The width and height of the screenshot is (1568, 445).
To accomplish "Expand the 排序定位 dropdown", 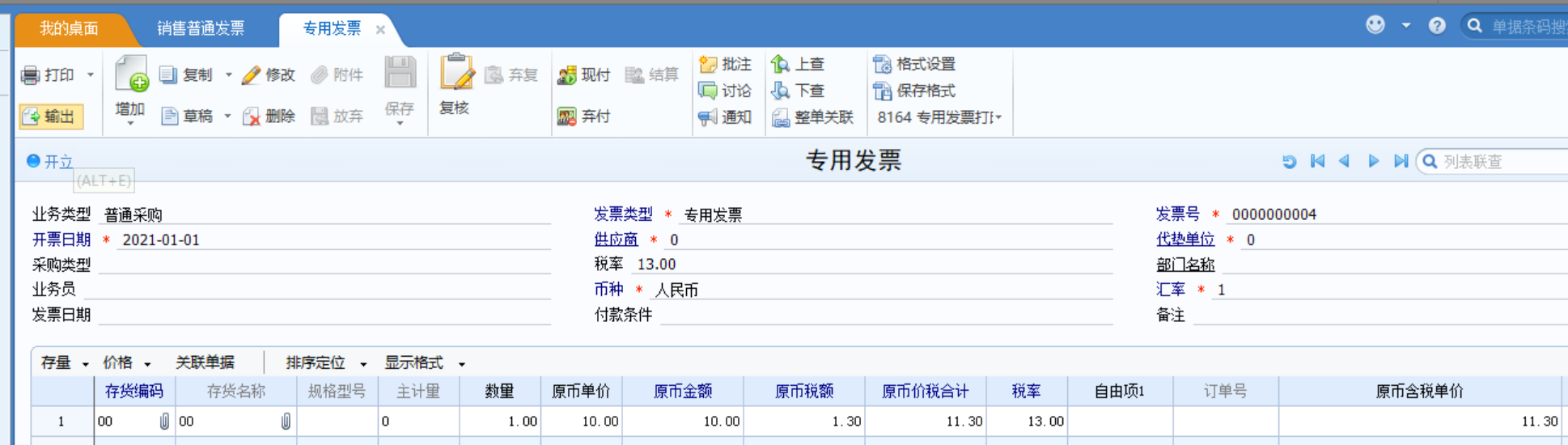I will 363,363.
